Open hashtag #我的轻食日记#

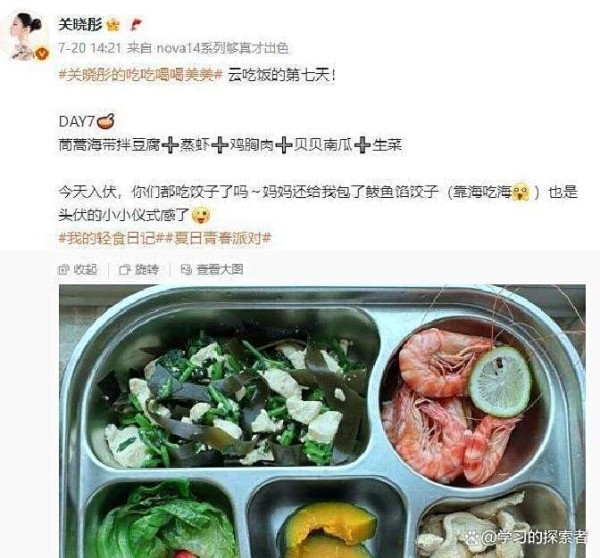point(111,238)
